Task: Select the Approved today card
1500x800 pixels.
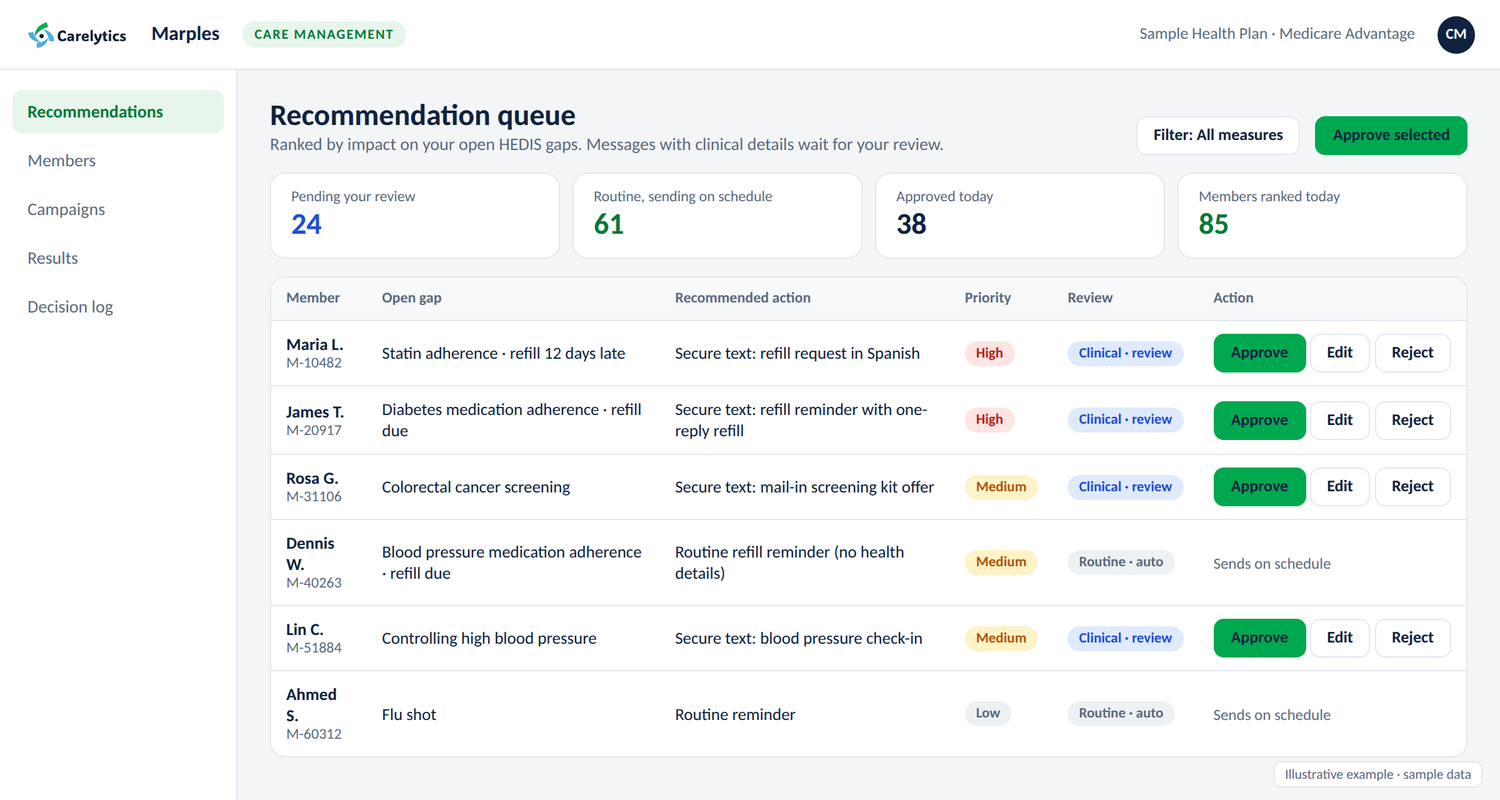Action: [1020, 216]
